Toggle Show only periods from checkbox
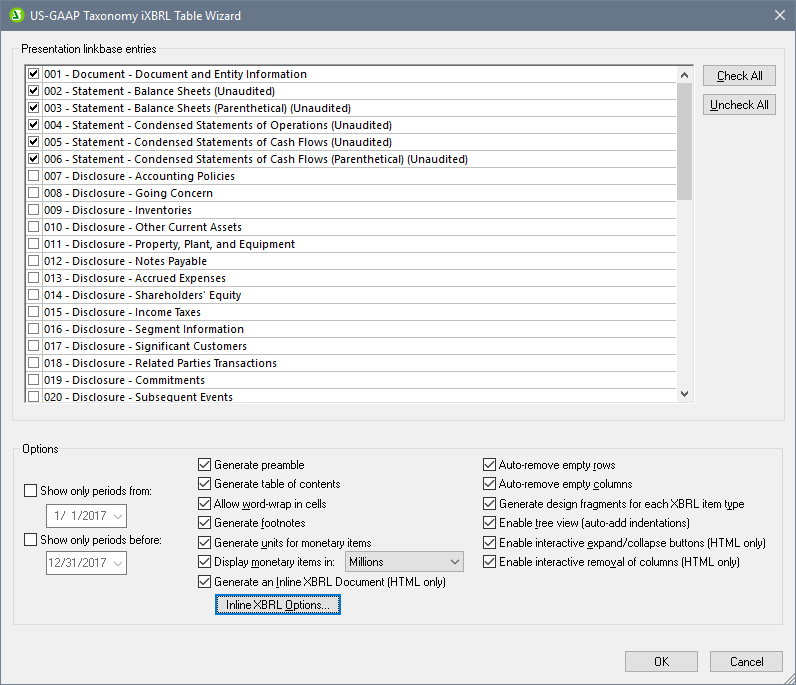This screenshot has height=685, width=796. (30, 491)
